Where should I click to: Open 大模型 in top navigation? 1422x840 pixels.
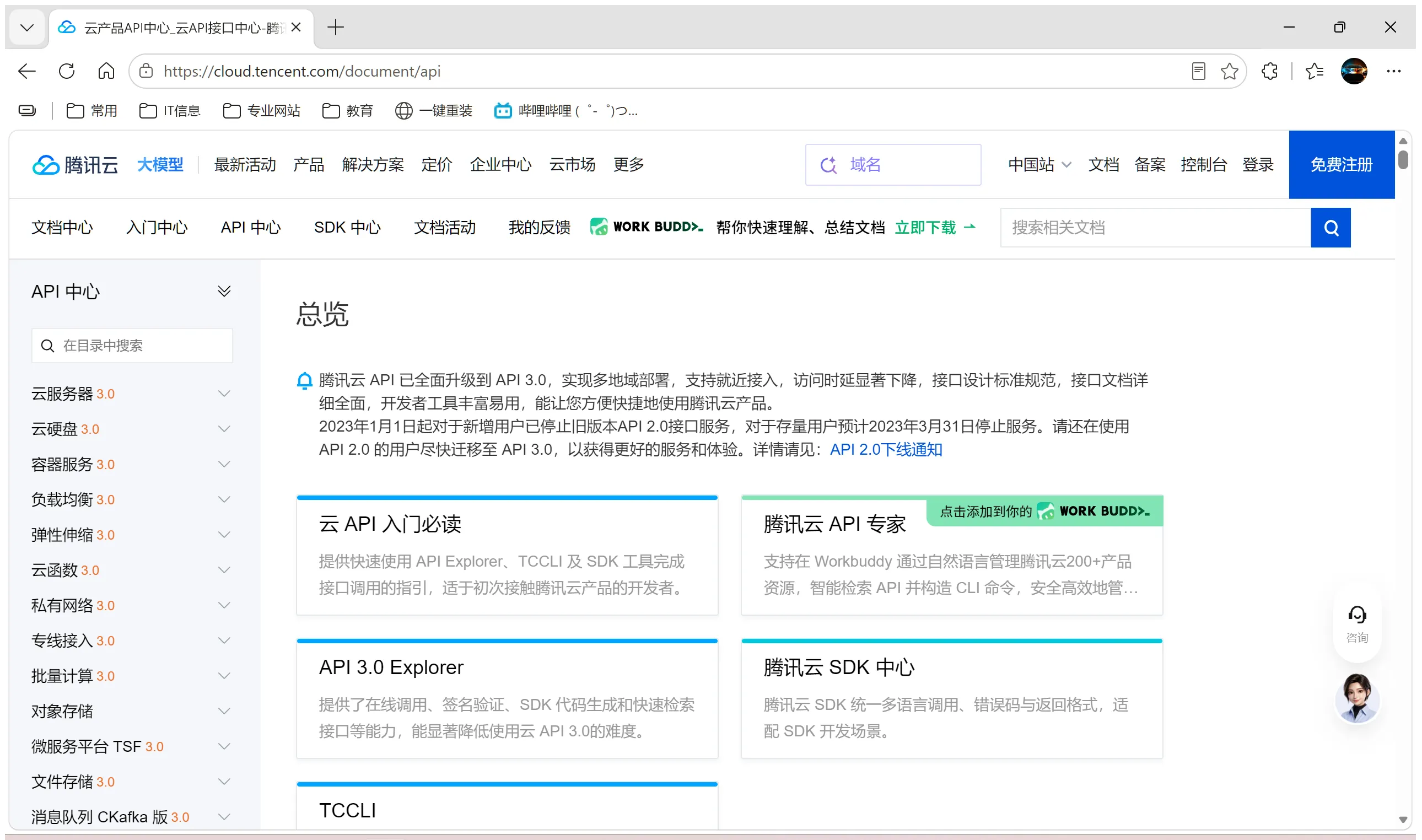(160, 165)
